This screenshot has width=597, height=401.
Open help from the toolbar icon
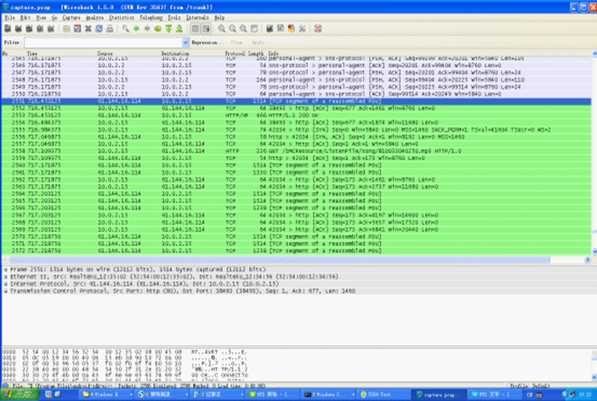coord(318,29)
